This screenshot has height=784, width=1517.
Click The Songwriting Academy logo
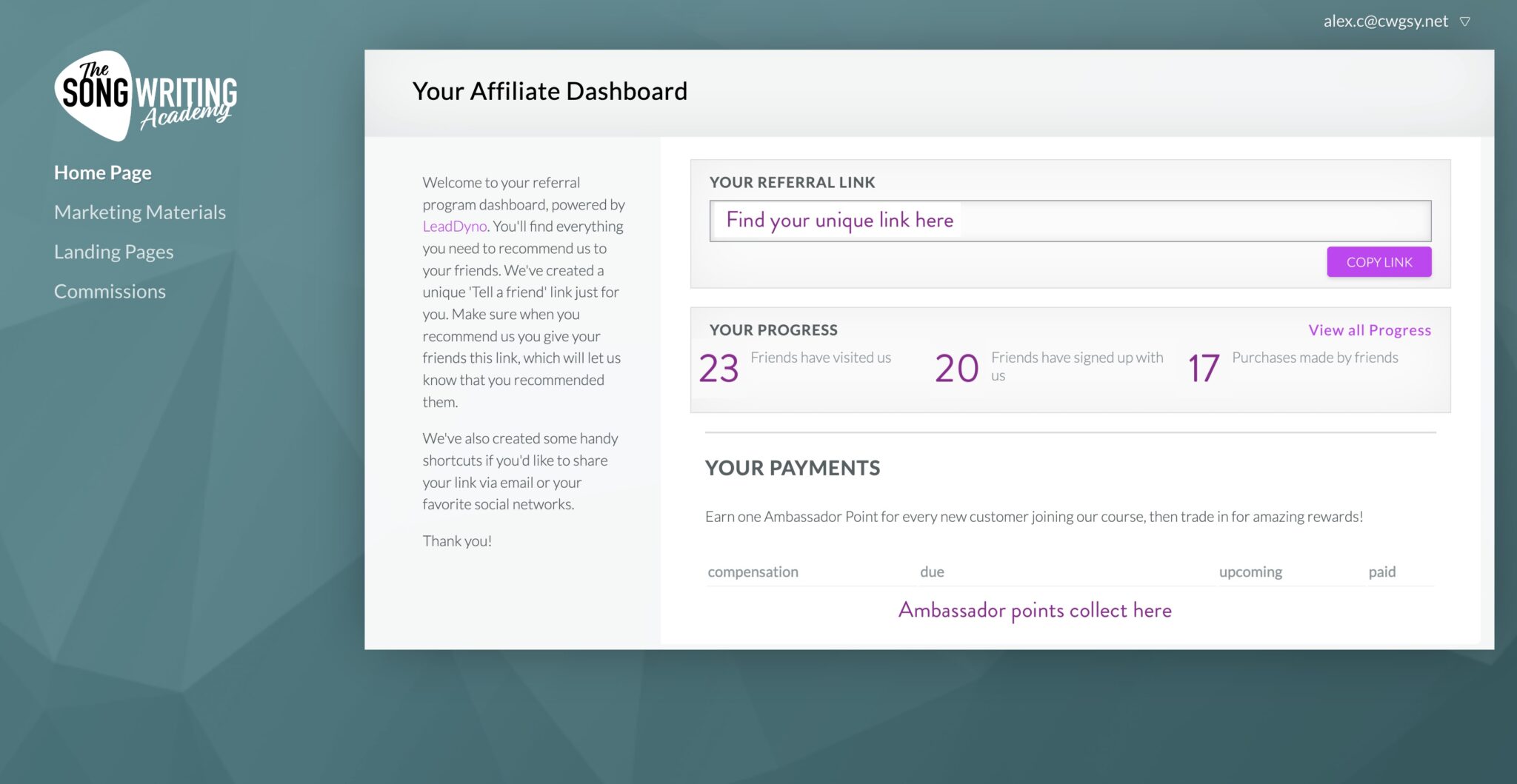pyautogui.click(x=145, y=96)
